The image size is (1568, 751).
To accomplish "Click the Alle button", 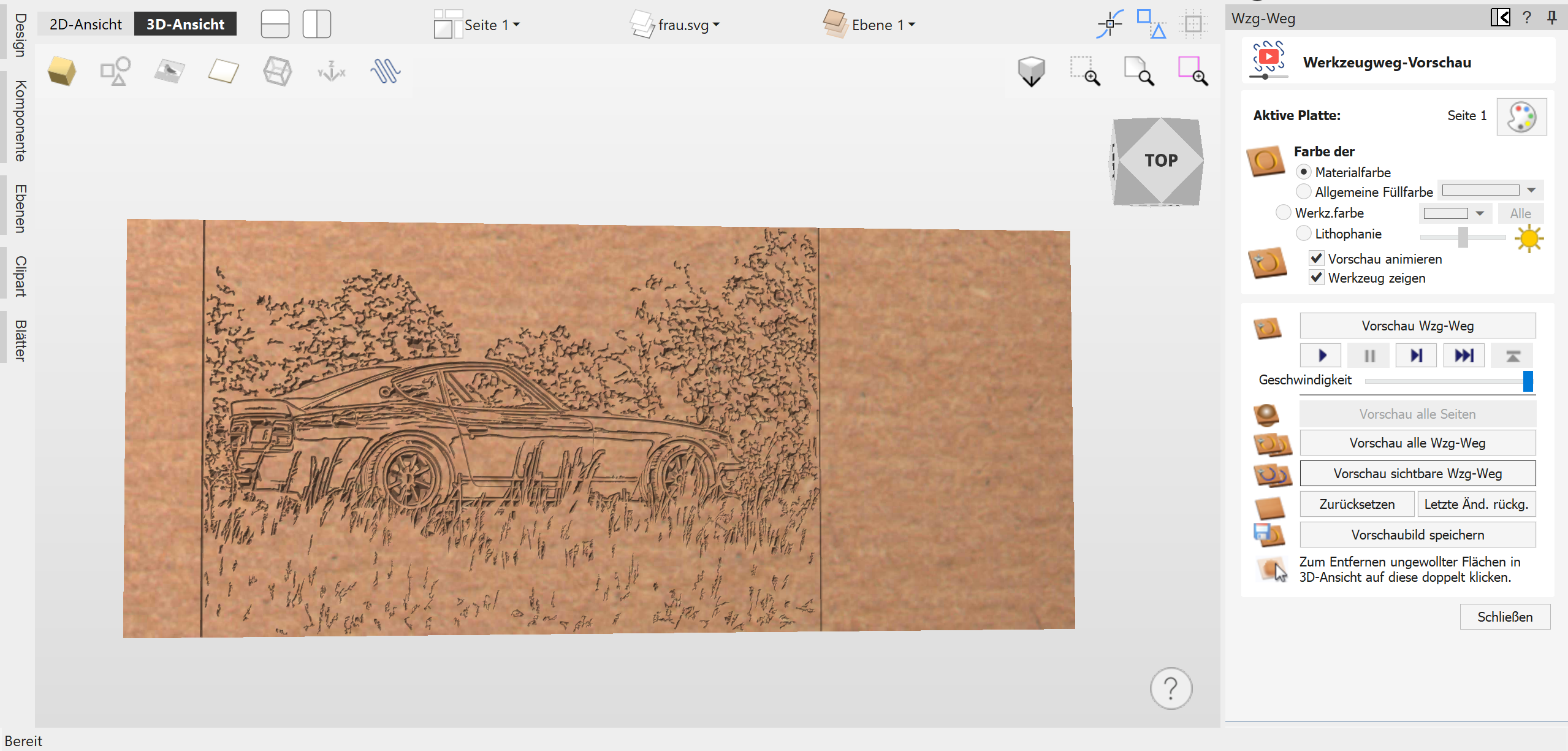I will [x=1520, y=213].
